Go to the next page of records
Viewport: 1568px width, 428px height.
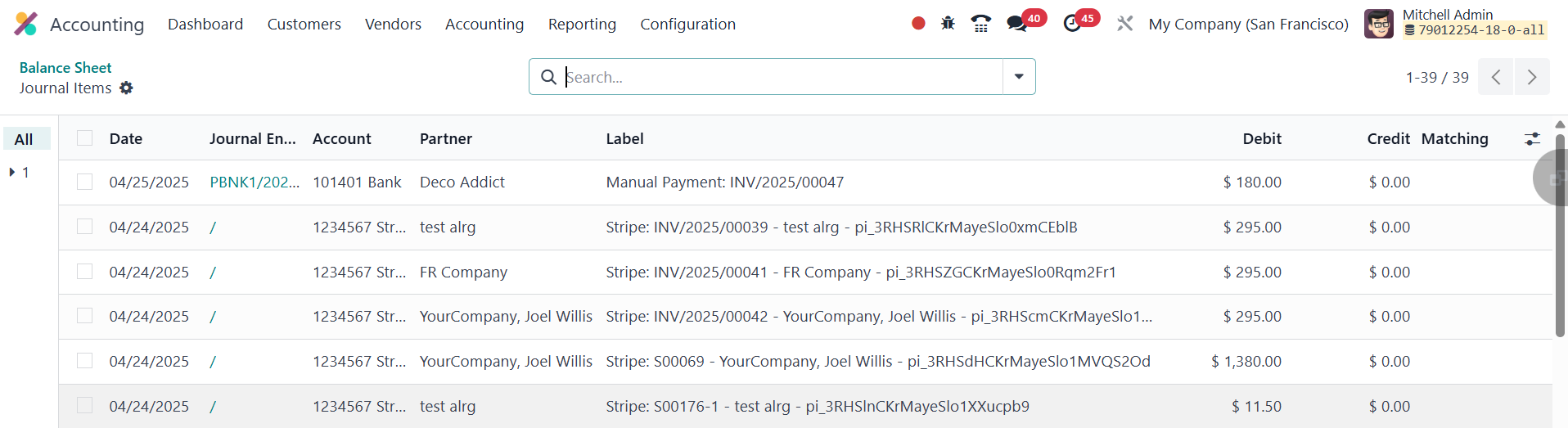click(1531, 77)
